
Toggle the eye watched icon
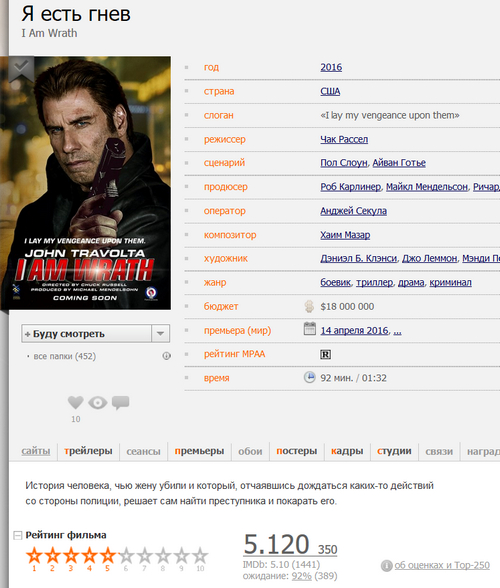tap(98, 403)
